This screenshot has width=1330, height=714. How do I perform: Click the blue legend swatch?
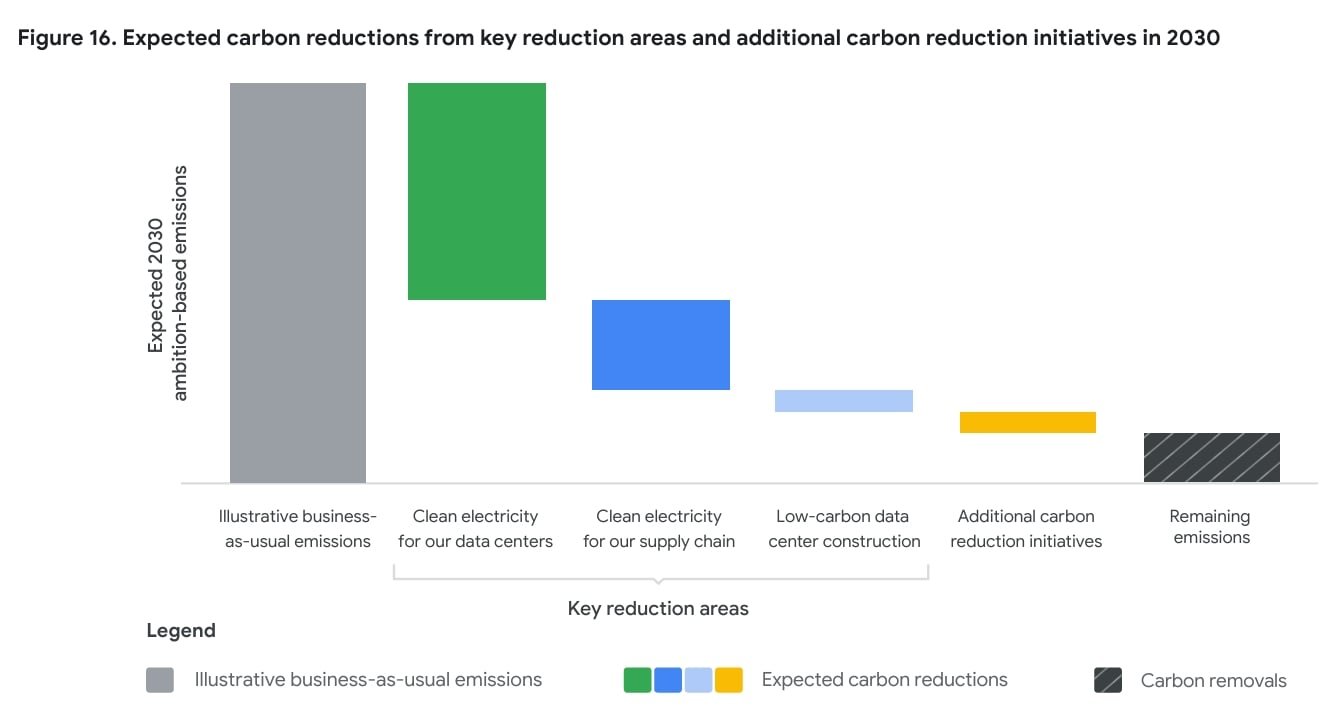pos(665,679)
